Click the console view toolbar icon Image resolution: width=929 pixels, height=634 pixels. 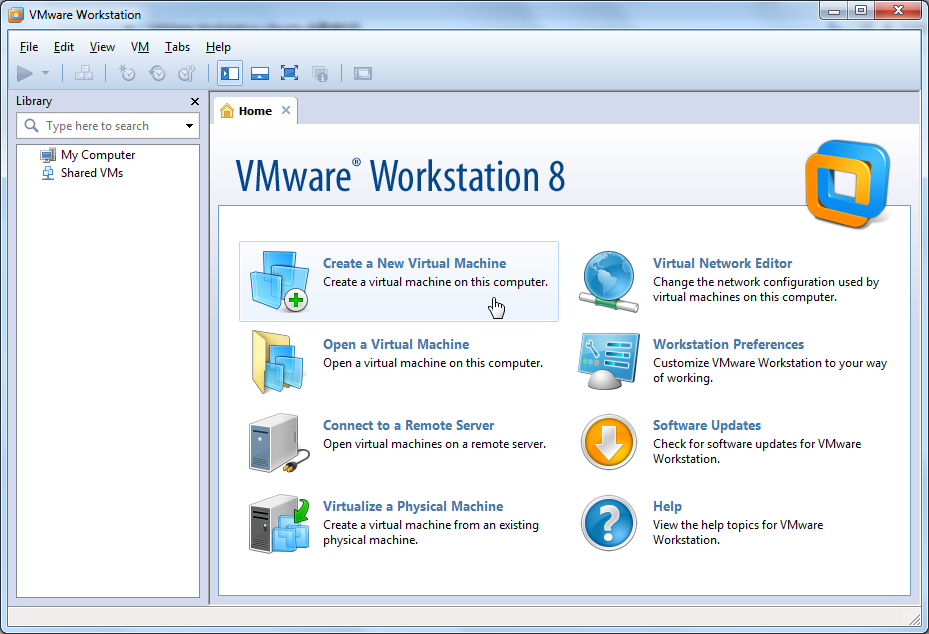point(363,73)
